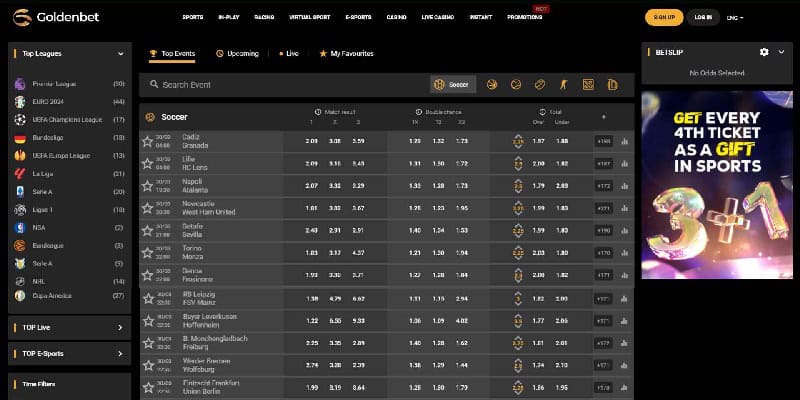Click the Copa America icon
Viewport: 800px width, 400px height.
[x=20, y=295]
